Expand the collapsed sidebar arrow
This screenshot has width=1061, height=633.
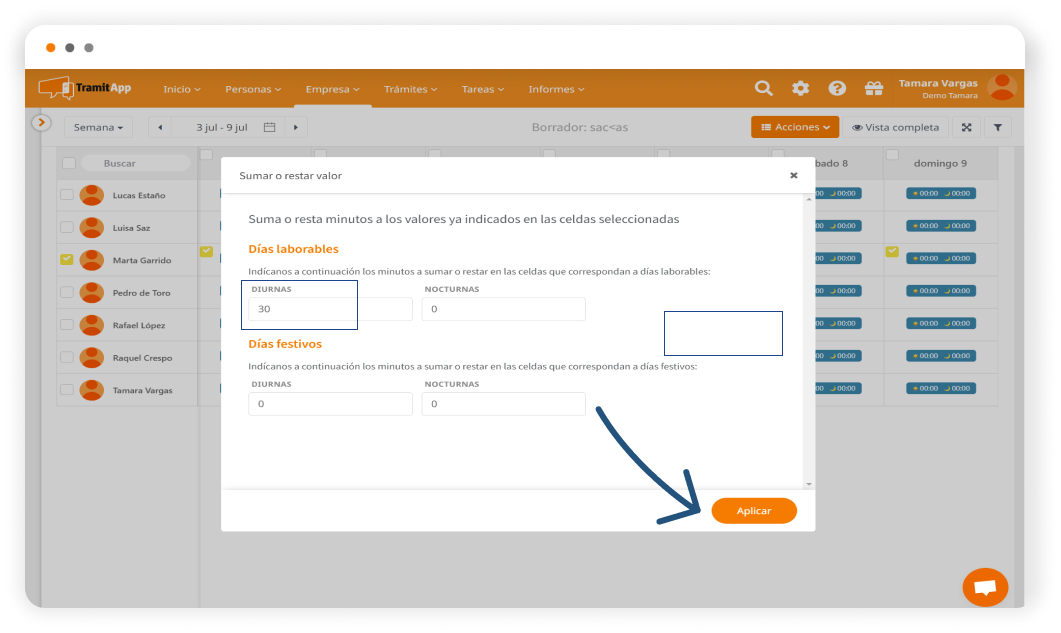[x=41, y=122]
